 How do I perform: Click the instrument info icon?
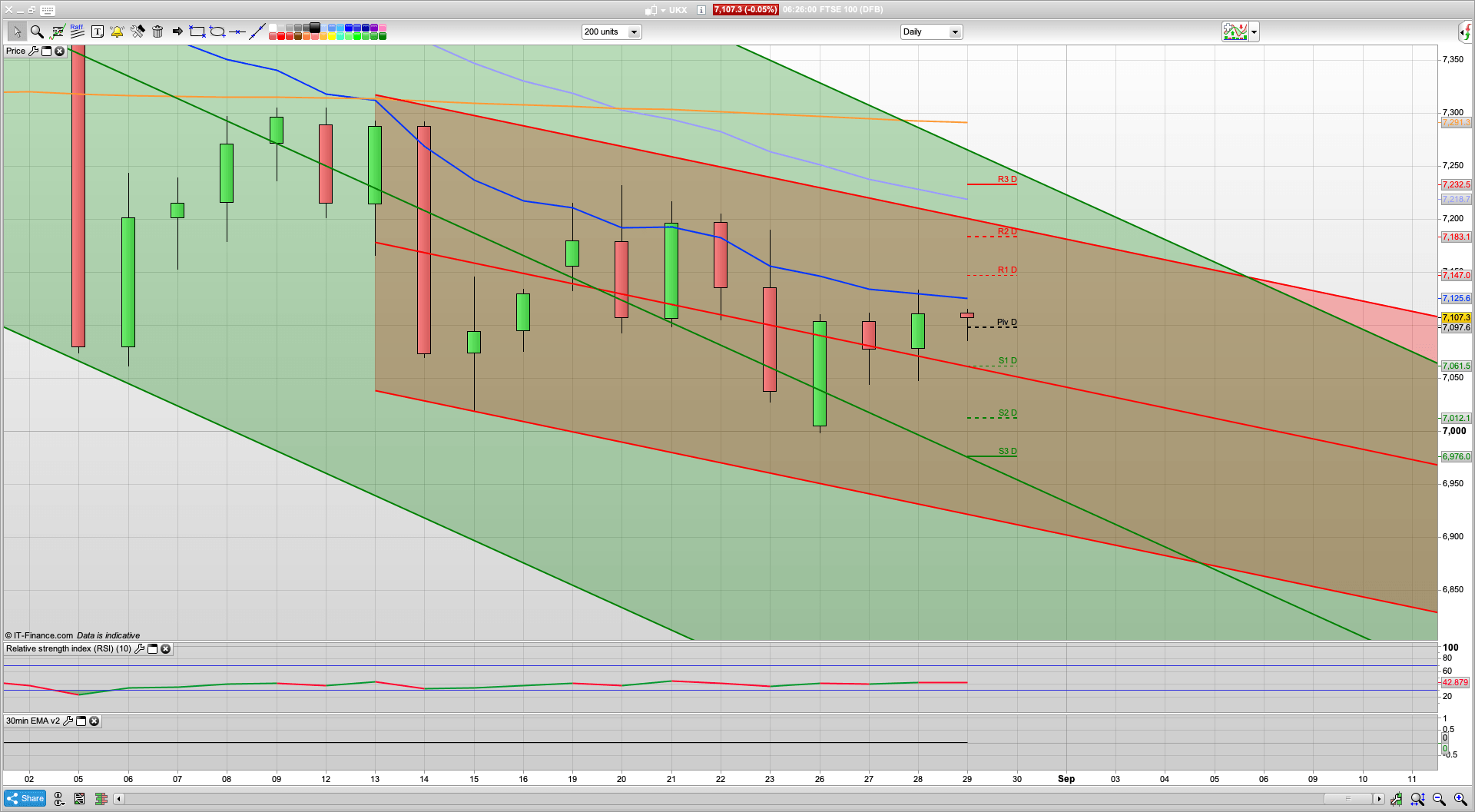pyautogui.click(x=701, y=10)
